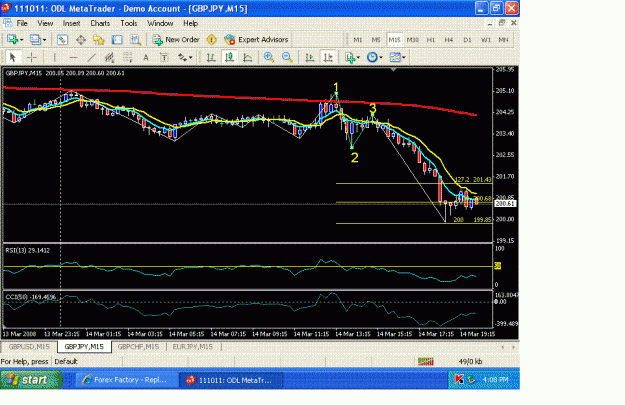
Task: Toggle chart Auto Scroll icon
Action: pyautogui.click(x=310, y=57)
